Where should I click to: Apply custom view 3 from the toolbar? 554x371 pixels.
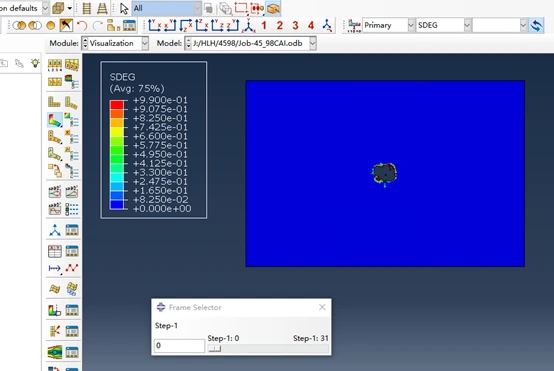[295, 25]
